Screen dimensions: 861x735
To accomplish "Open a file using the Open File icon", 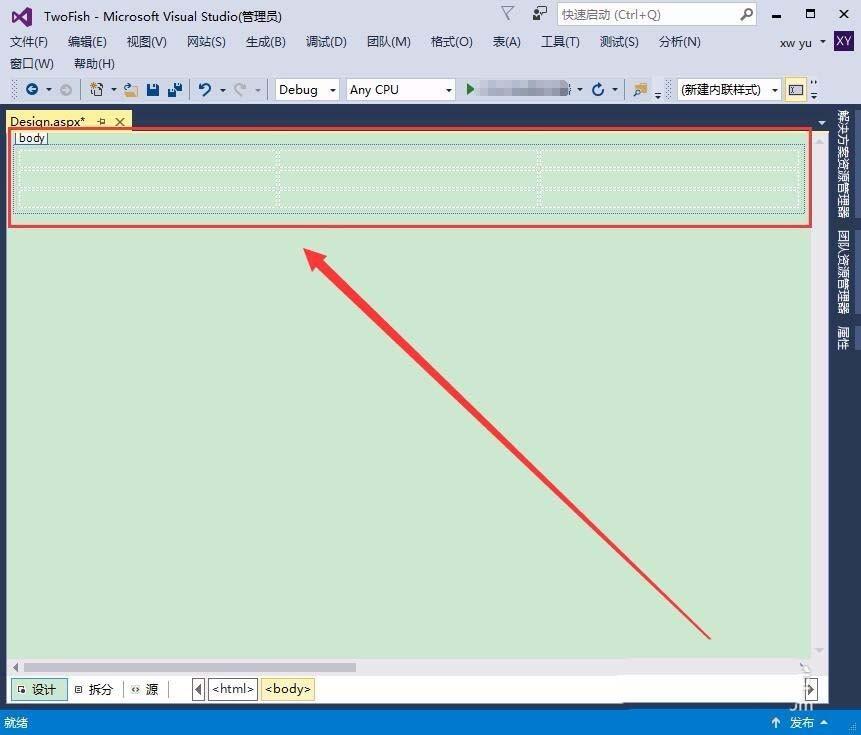I will (x=129, y=89).
